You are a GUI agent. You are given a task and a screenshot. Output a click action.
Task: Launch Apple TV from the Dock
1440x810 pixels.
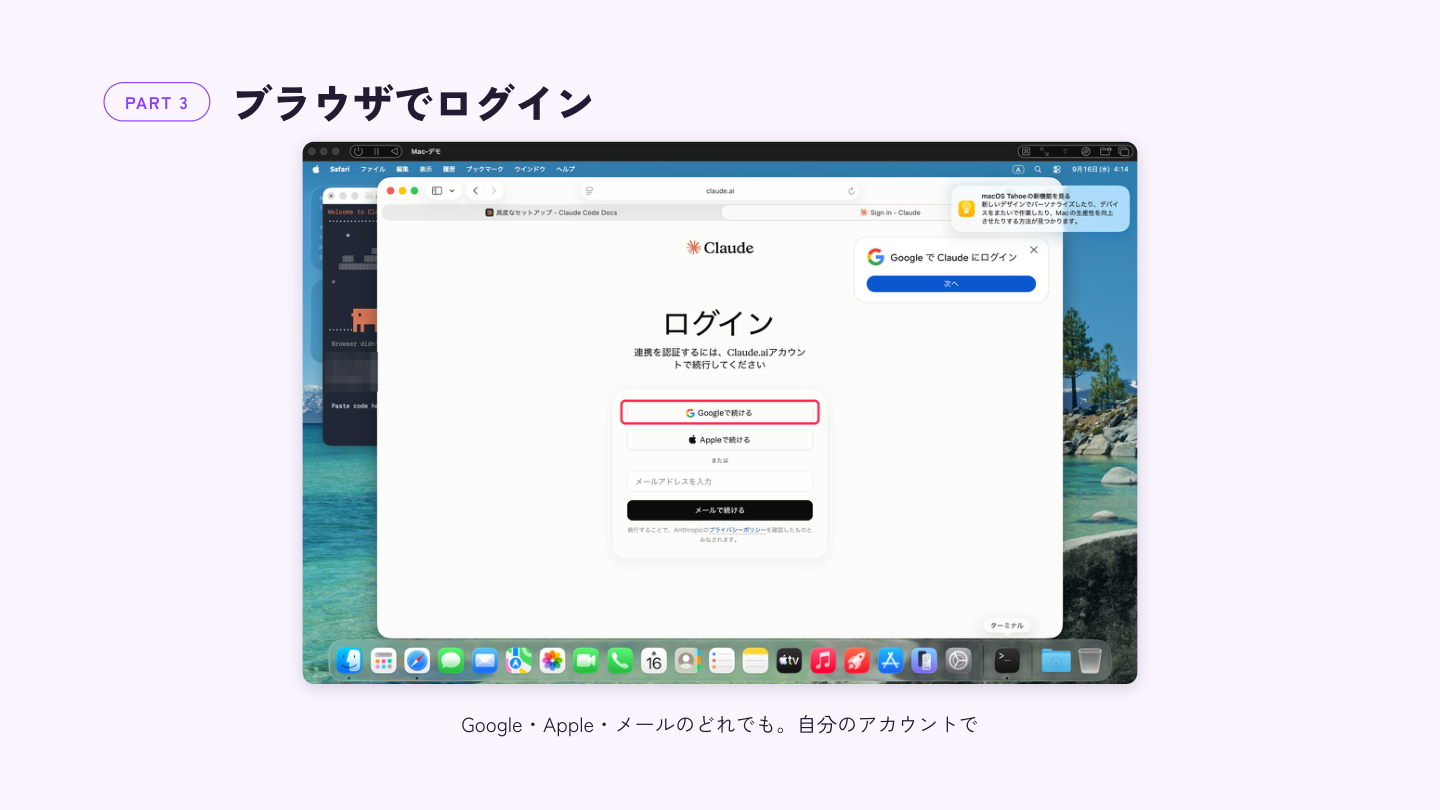789,660
